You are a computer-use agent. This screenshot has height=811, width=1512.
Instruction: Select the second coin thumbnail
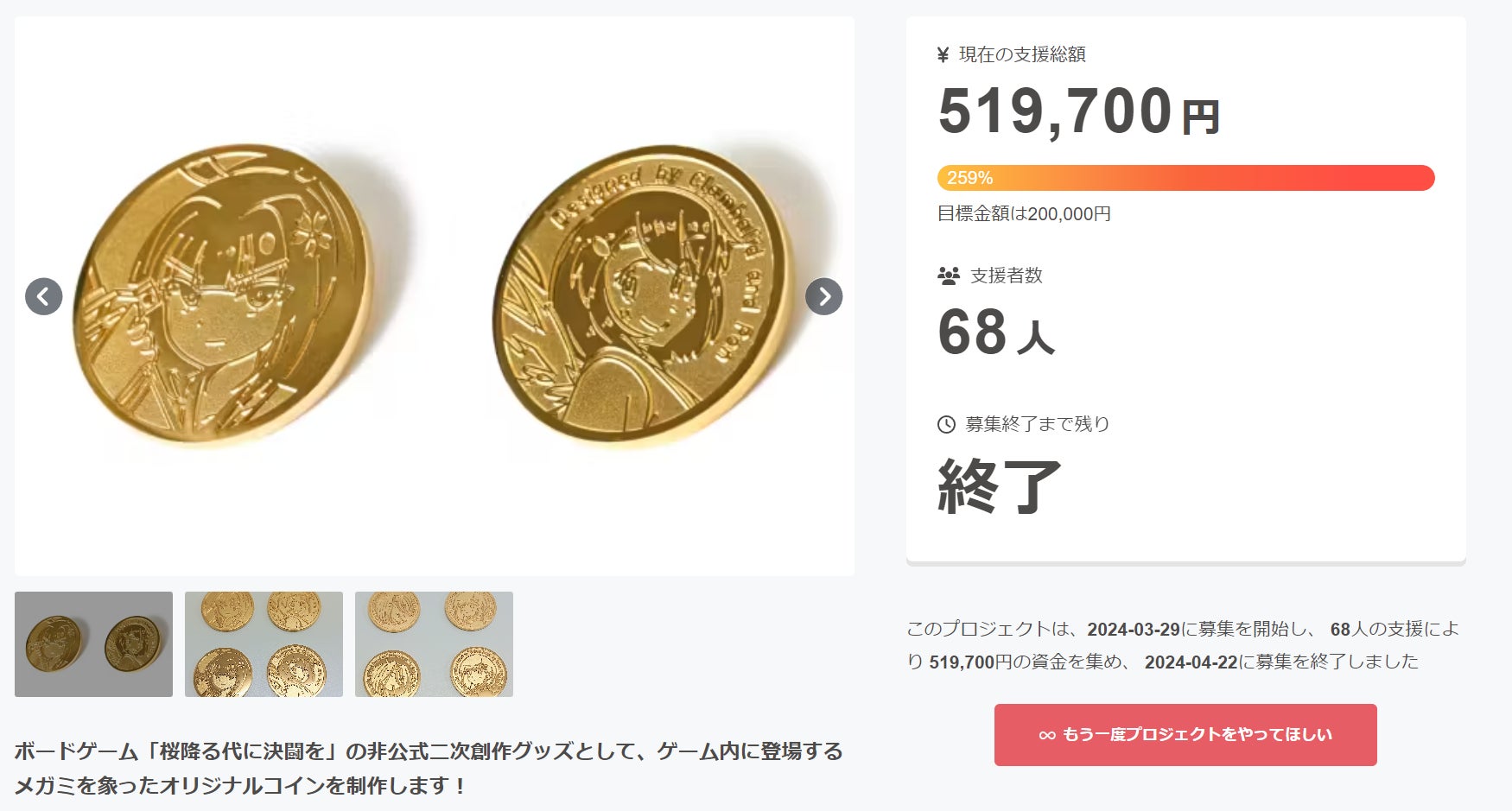point(264,644)
